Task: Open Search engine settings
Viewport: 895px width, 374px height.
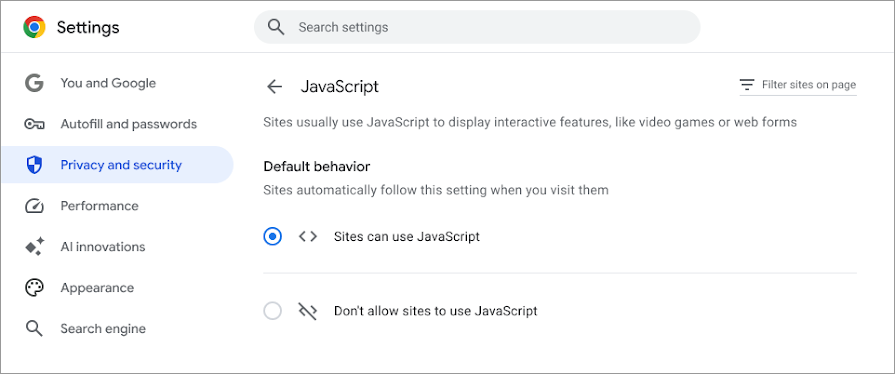Action: click(x=117, y=329)
